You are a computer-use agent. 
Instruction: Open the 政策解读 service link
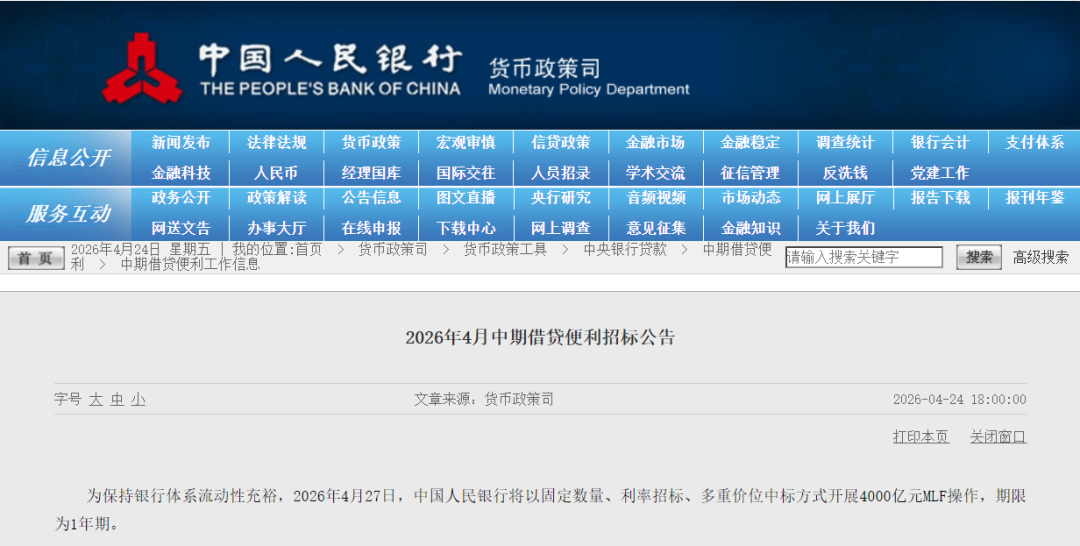276,198
